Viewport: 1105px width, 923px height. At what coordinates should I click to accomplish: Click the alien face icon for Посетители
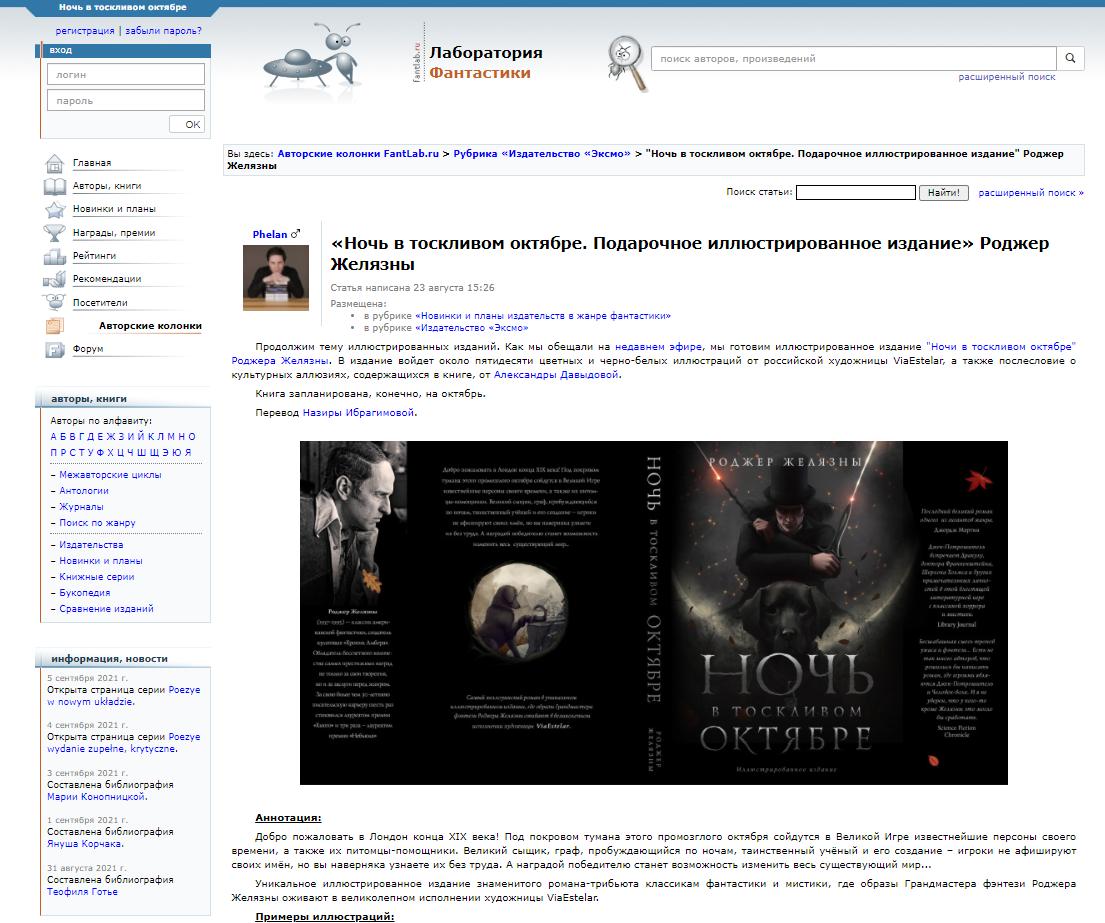pyautogui.click(x=54, y=303)
